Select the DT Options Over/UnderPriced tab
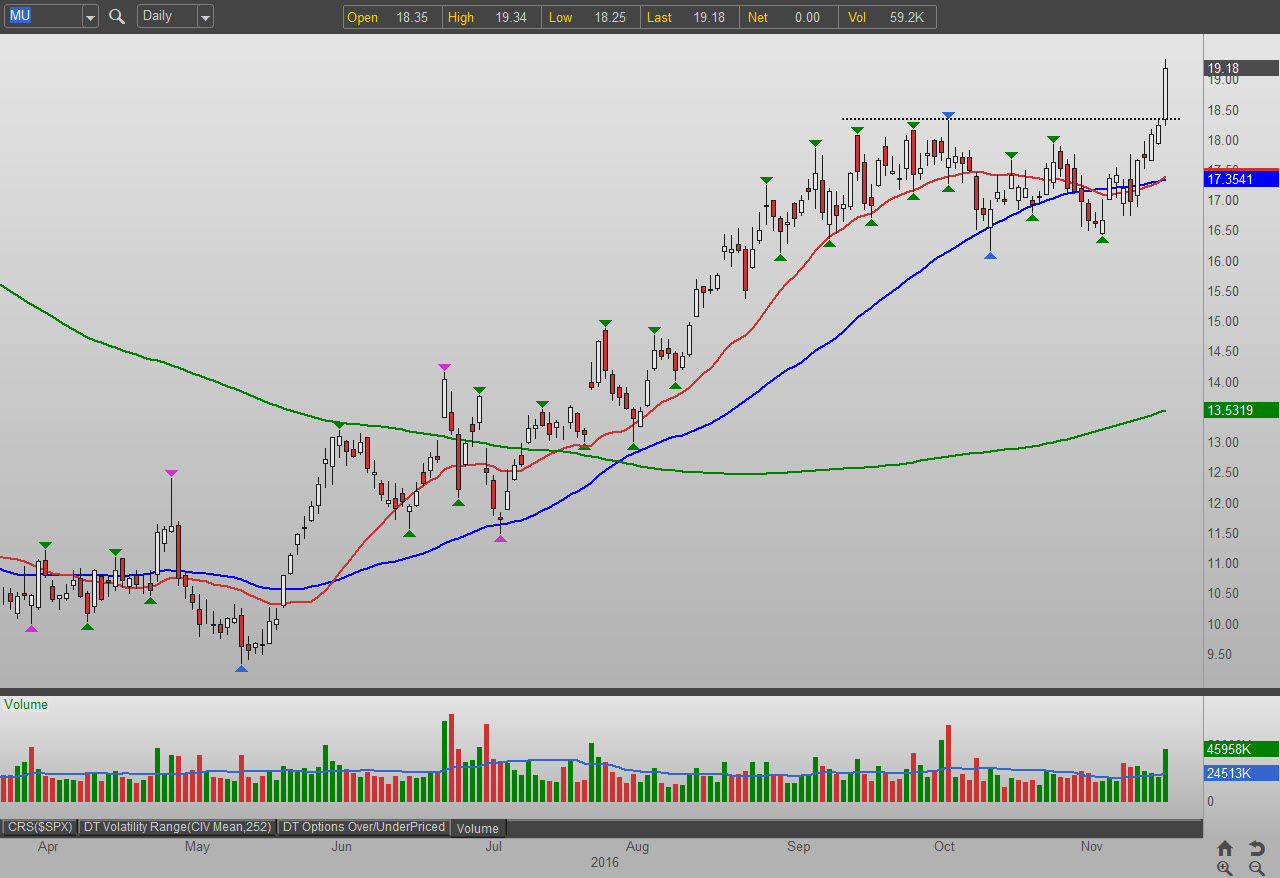The height and width of the screenshot is (878, 1280). [364, 827]
